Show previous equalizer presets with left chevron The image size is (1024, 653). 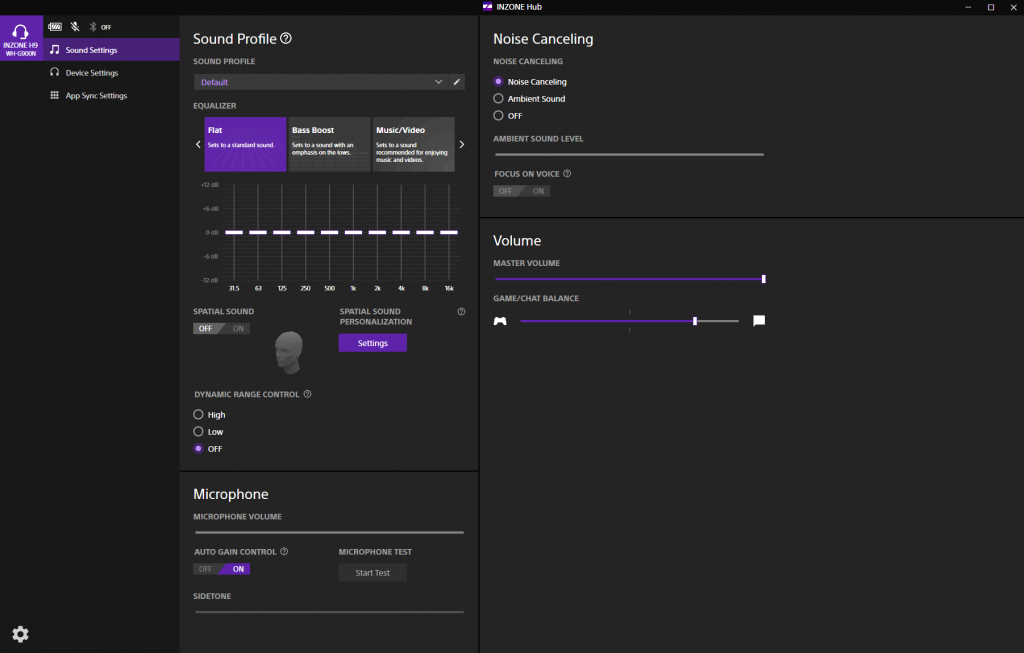[199, 144]
